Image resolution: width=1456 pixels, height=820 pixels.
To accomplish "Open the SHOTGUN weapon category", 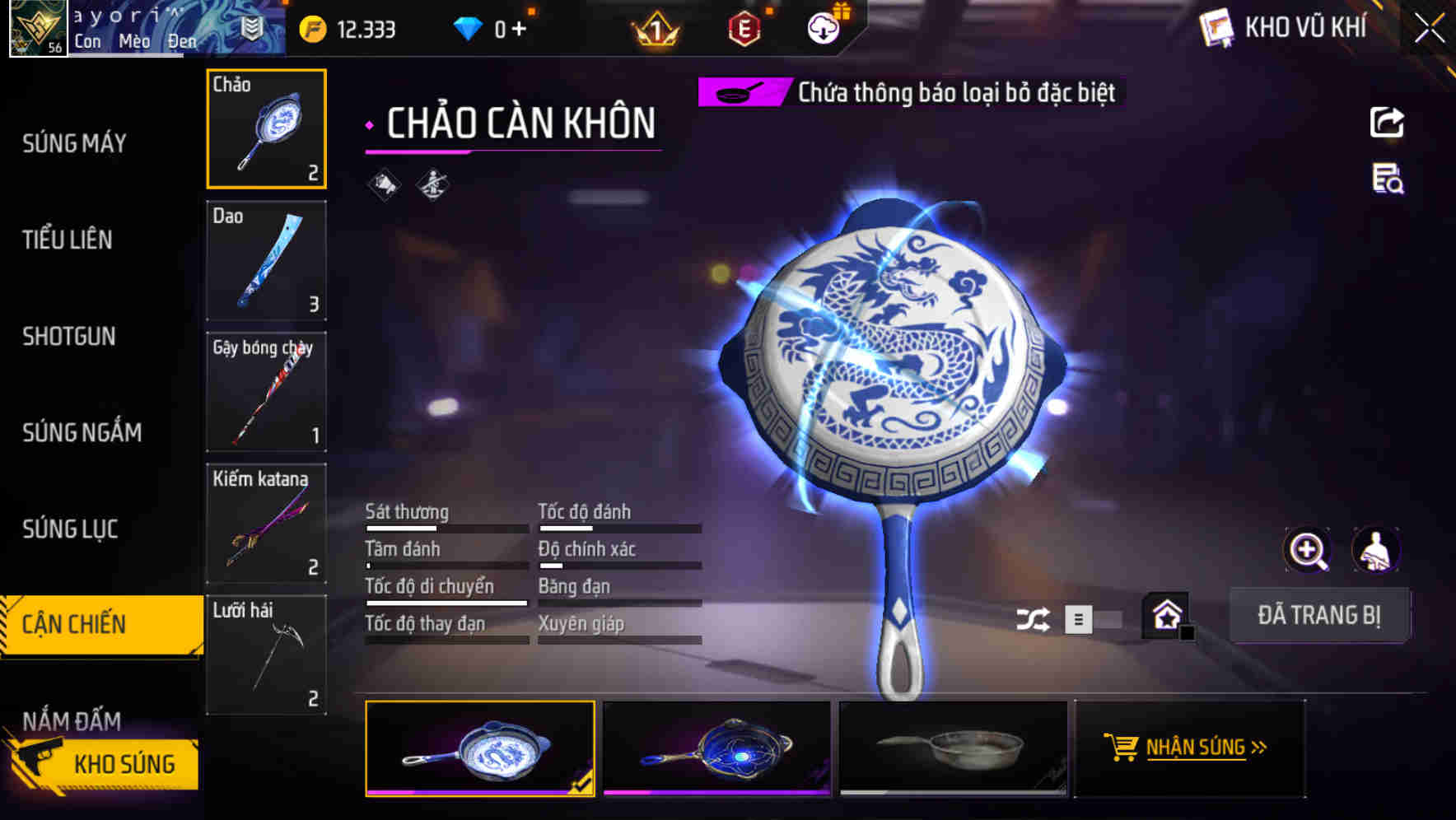I will point(69,336).
